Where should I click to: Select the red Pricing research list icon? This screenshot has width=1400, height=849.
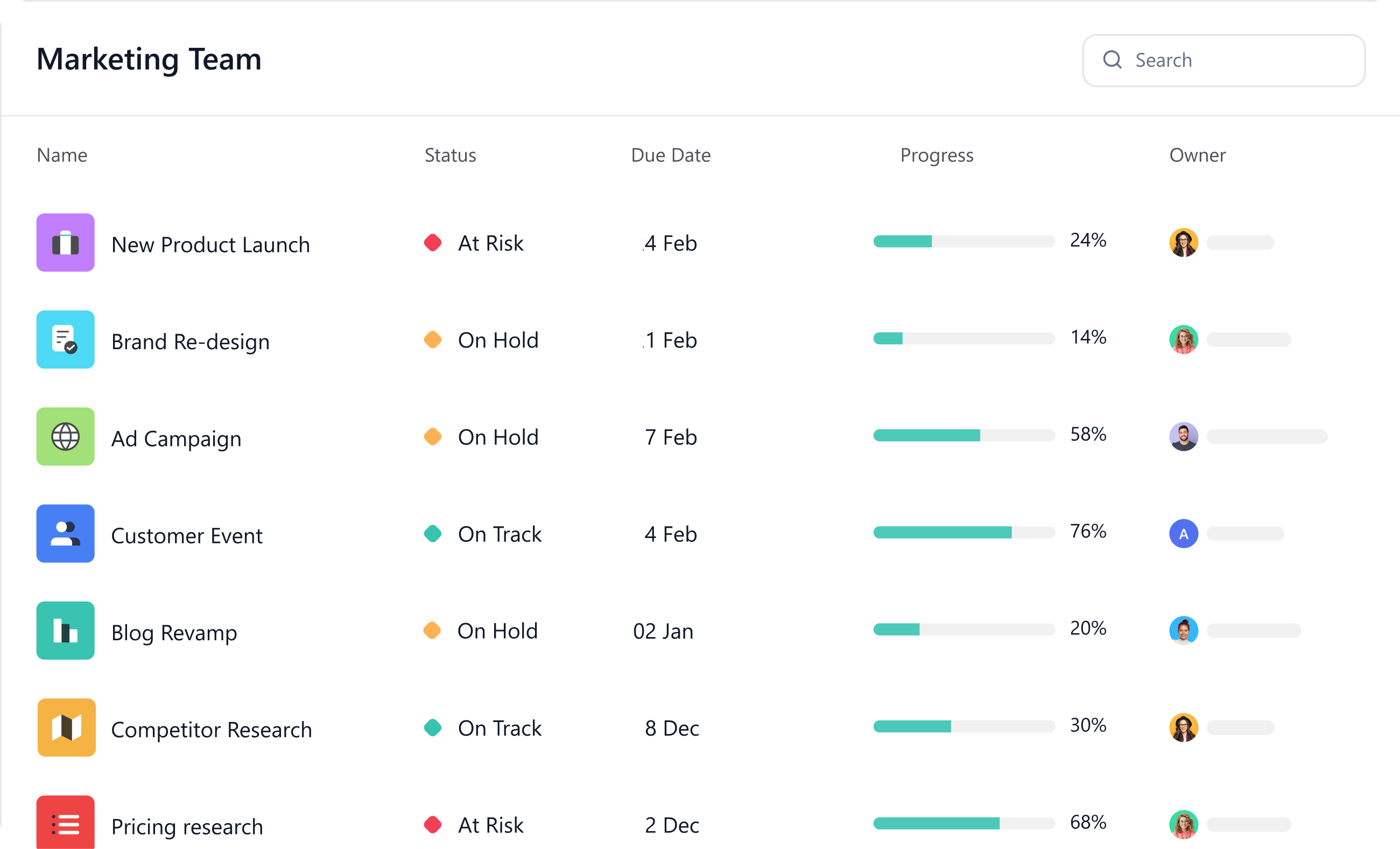pyautogui.click(x=65, y=824)
